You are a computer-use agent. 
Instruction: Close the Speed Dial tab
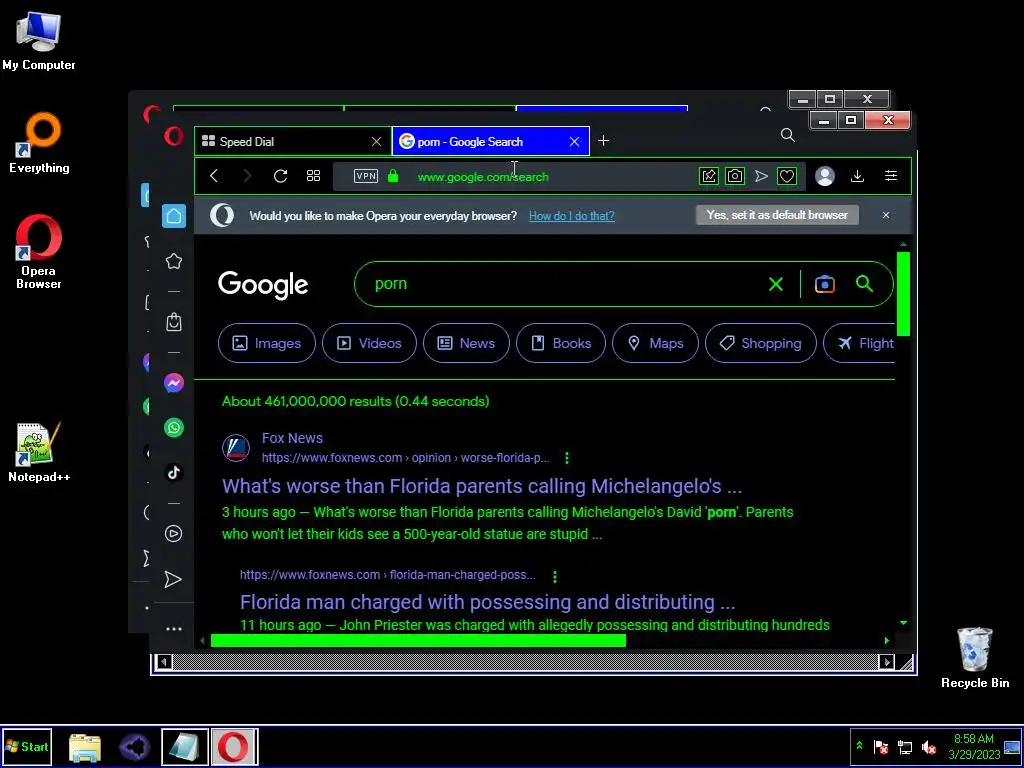pyautogui.click(x=376, y=142)
